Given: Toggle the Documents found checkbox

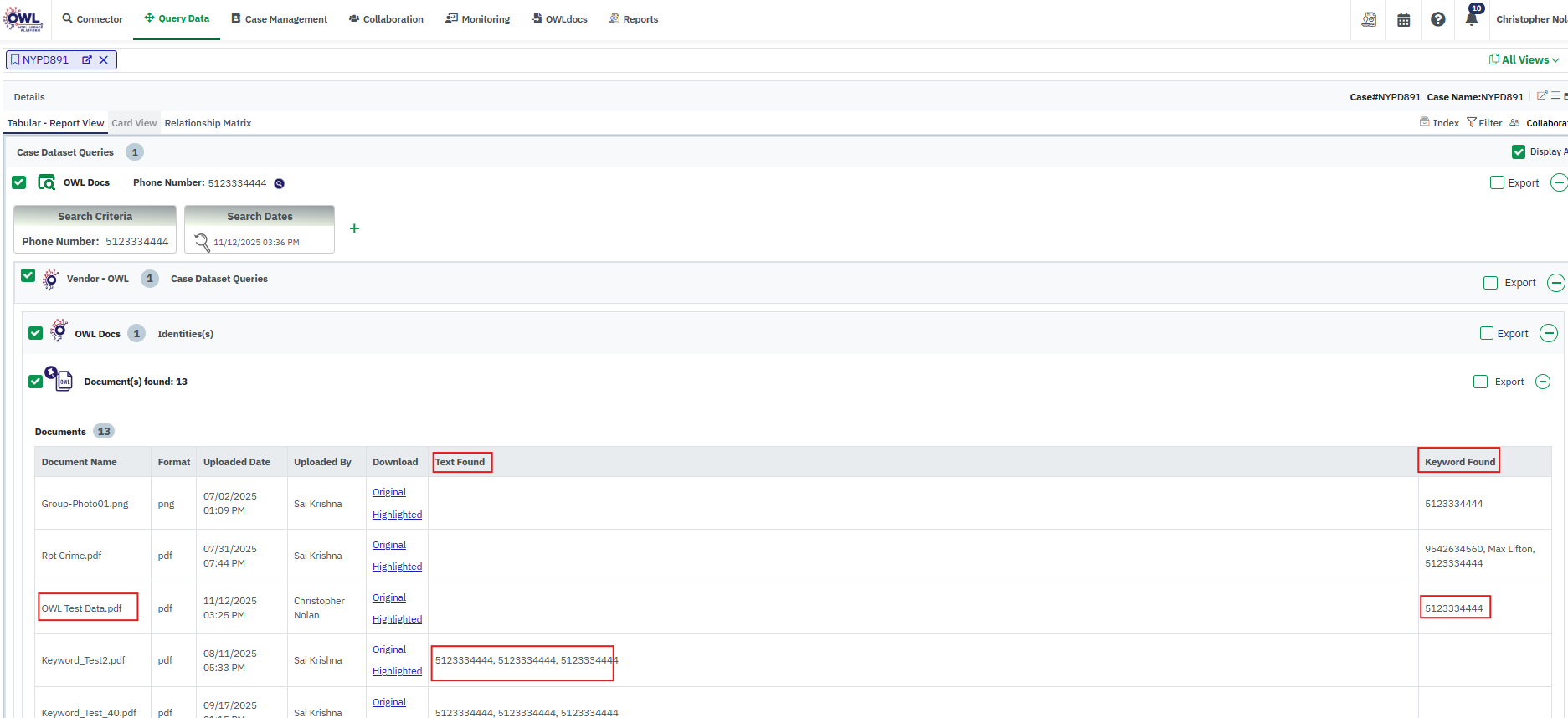Looking at the screenshot, I should click(35, 382).
